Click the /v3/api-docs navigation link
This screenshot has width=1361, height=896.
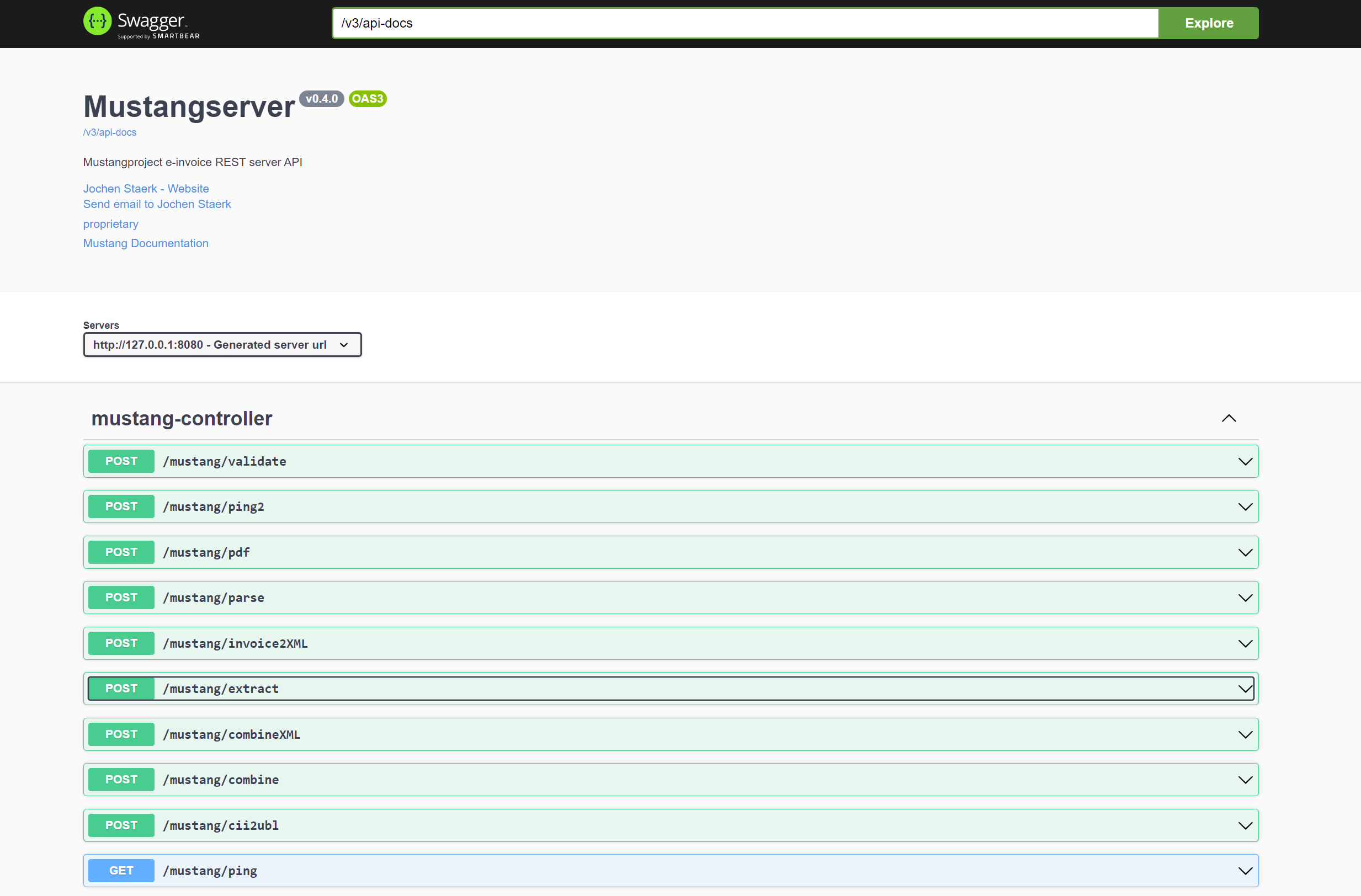tap(109, 133)
